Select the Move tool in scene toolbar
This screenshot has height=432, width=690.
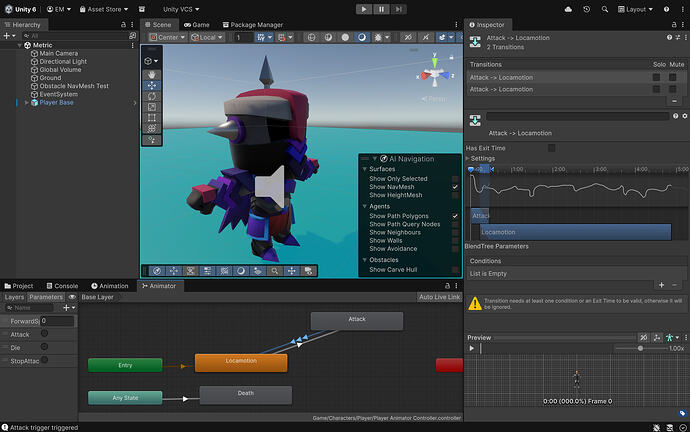pos(152,85)
